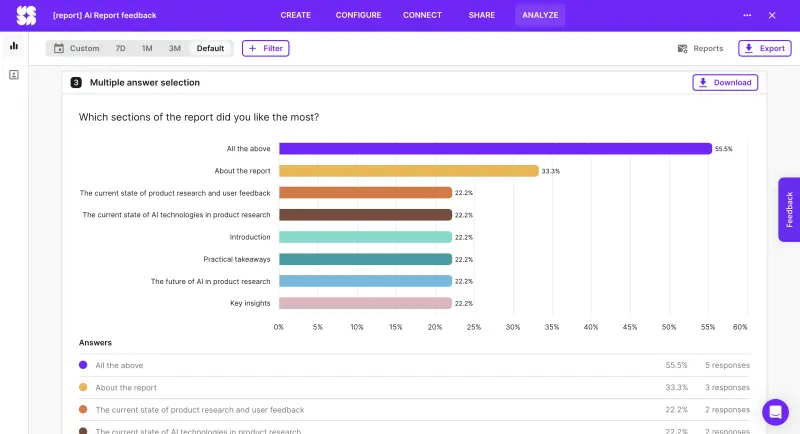Click the calendar icon beside Custom
This screenshot has width=800, height=434.
coord(59,48)
